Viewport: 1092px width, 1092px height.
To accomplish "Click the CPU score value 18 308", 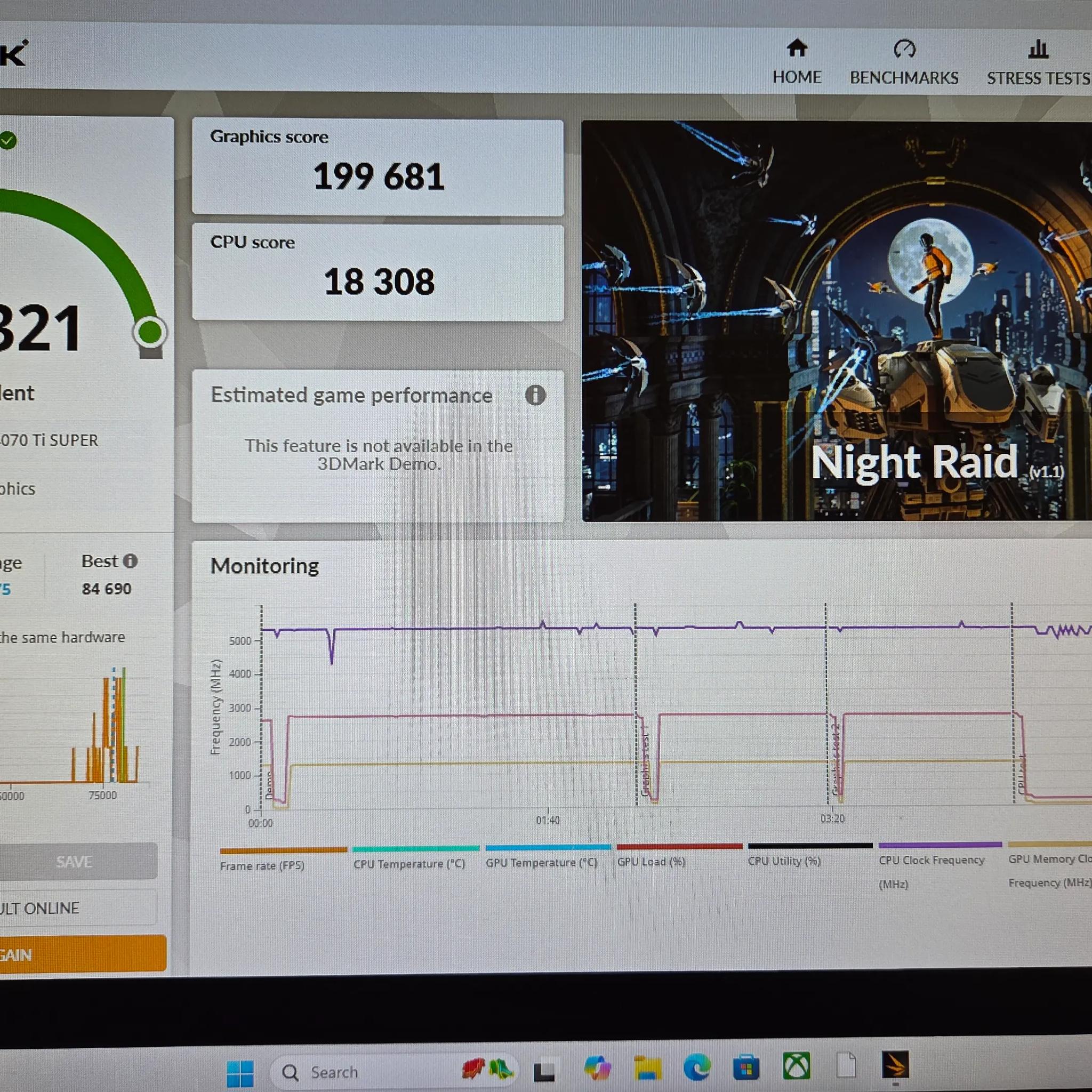I will tap(379, 282).
